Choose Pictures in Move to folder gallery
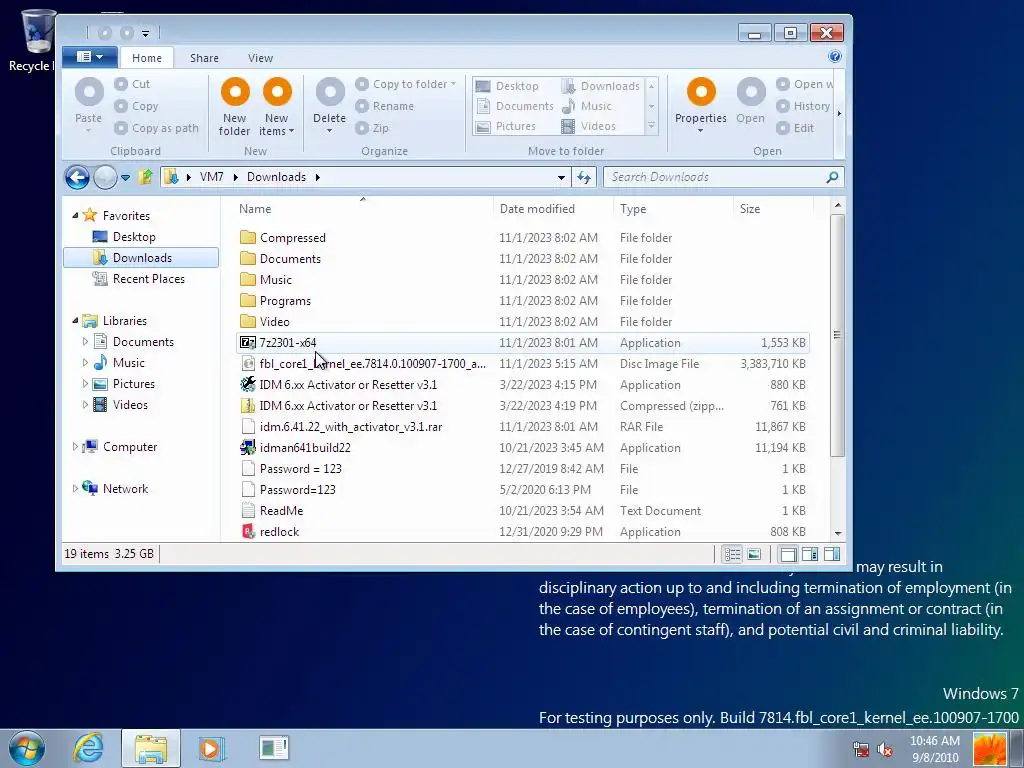1024x768 pixels. 506,126
